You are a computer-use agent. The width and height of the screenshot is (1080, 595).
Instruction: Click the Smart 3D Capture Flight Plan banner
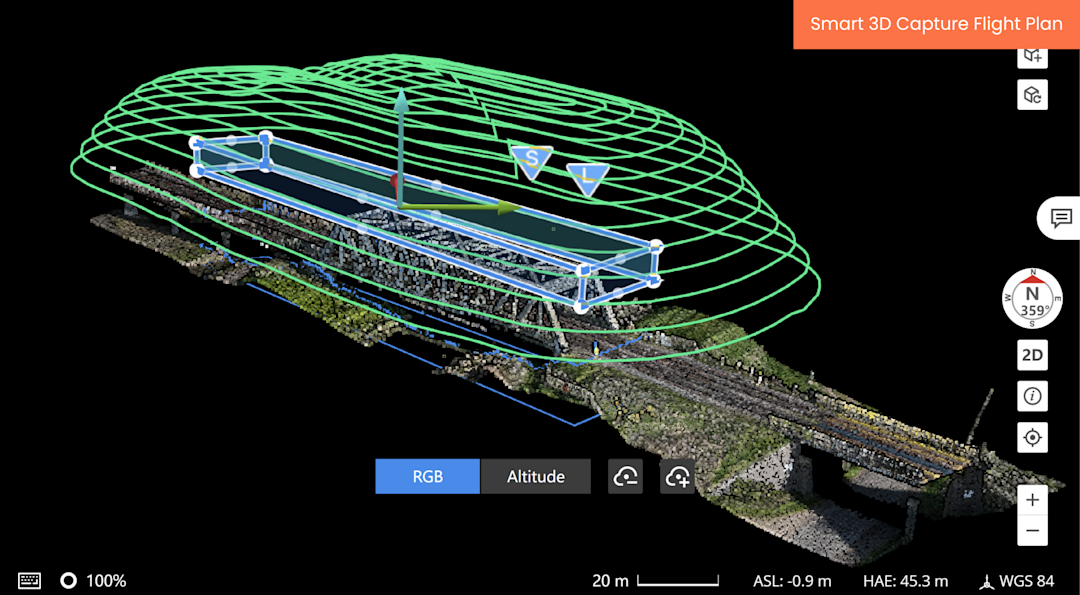point(937,24)
